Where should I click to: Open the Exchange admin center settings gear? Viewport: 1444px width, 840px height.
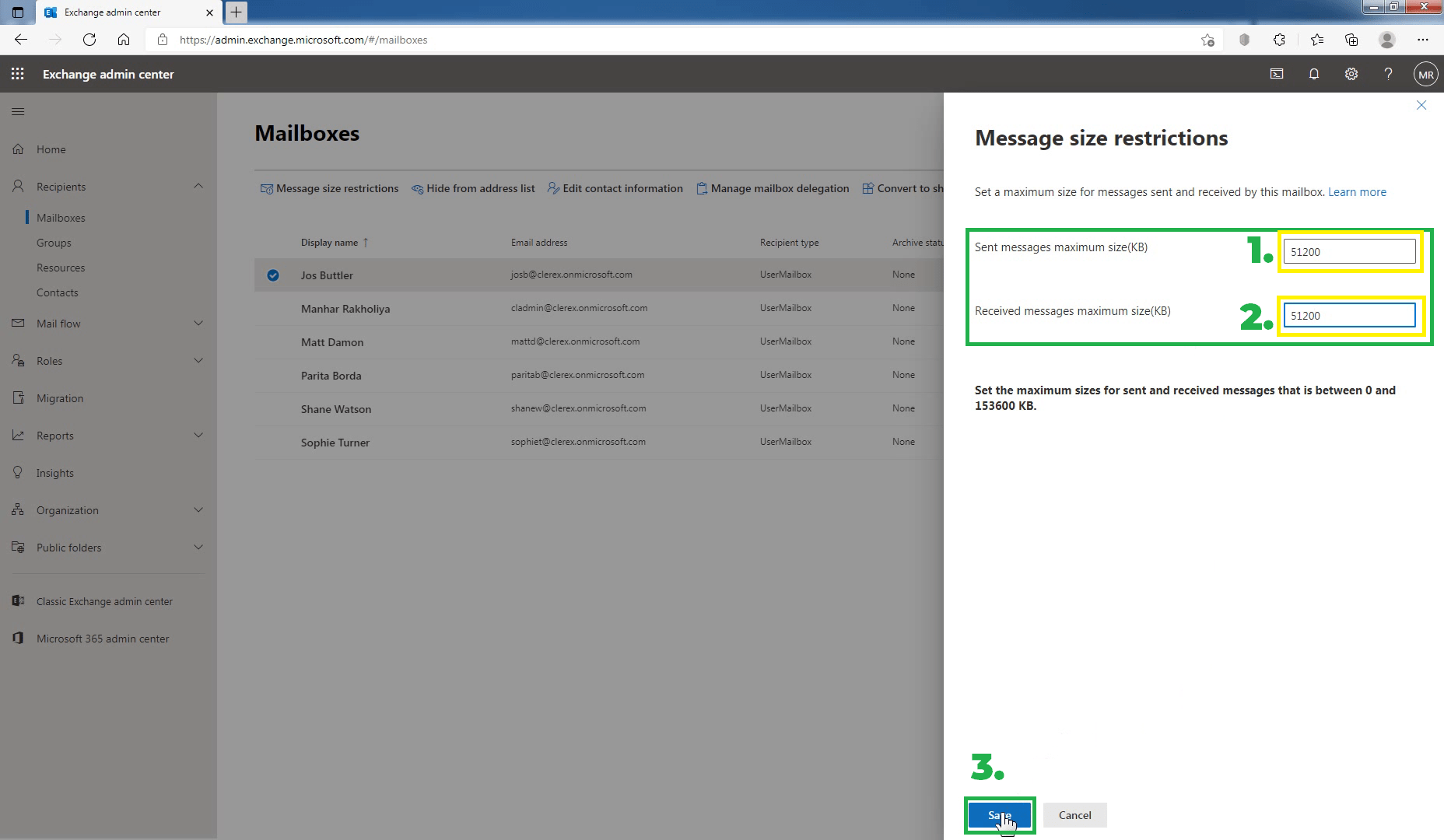click(x=1351, y=74)
